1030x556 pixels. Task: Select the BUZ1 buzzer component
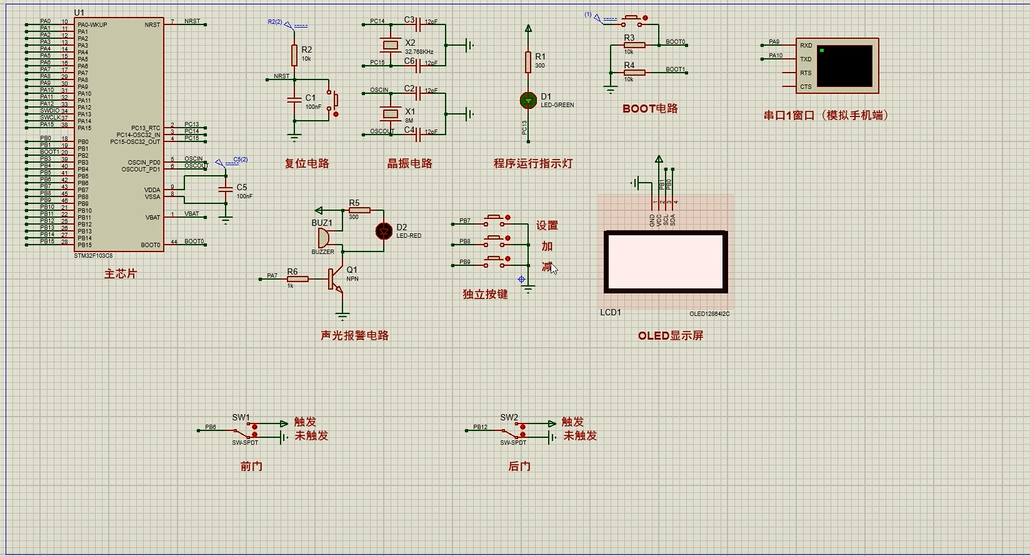tap(324, 239)
